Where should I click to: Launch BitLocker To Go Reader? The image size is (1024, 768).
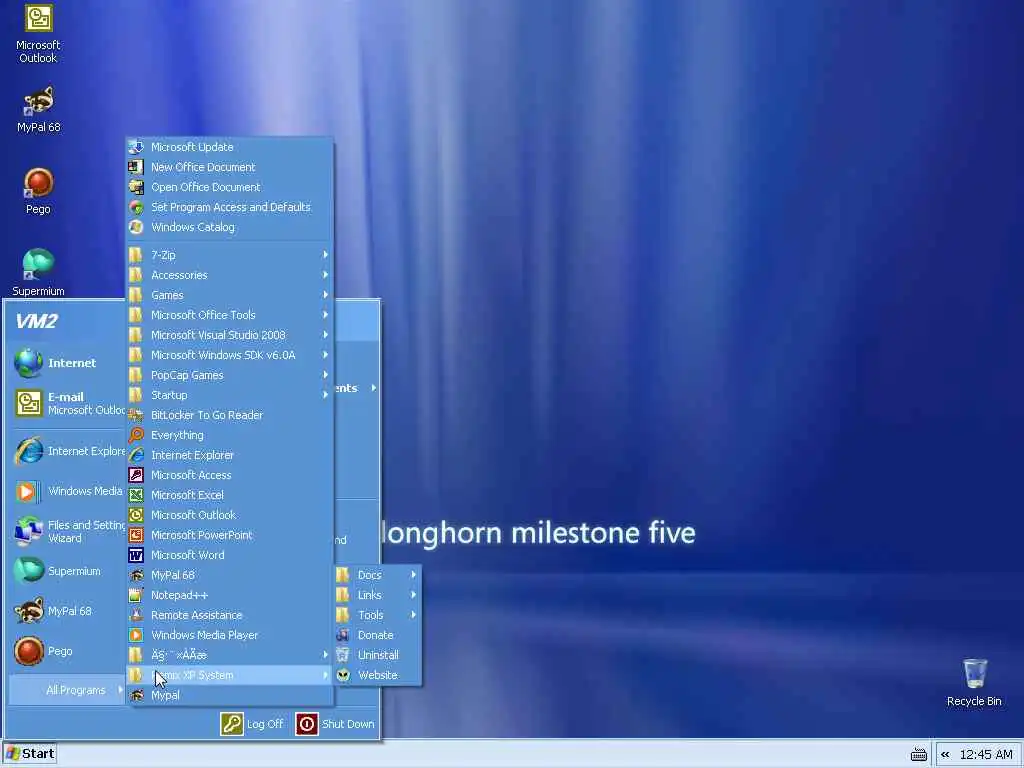(229, 415)
